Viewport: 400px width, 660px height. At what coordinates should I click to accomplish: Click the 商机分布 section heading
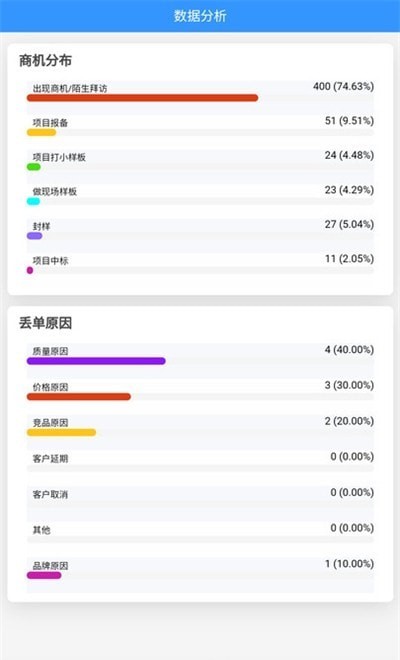tap(45, 61)
